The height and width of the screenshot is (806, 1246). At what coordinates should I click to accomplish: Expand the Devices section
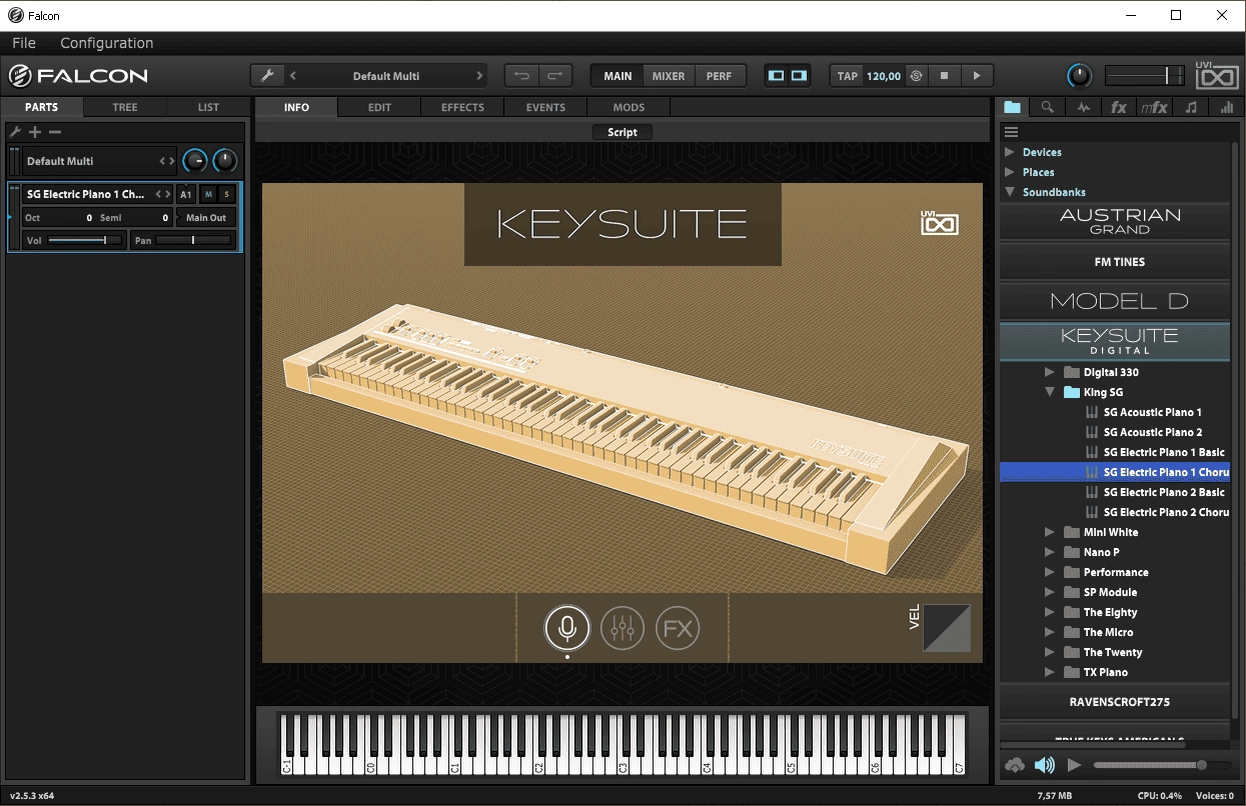click(1010, 152)
